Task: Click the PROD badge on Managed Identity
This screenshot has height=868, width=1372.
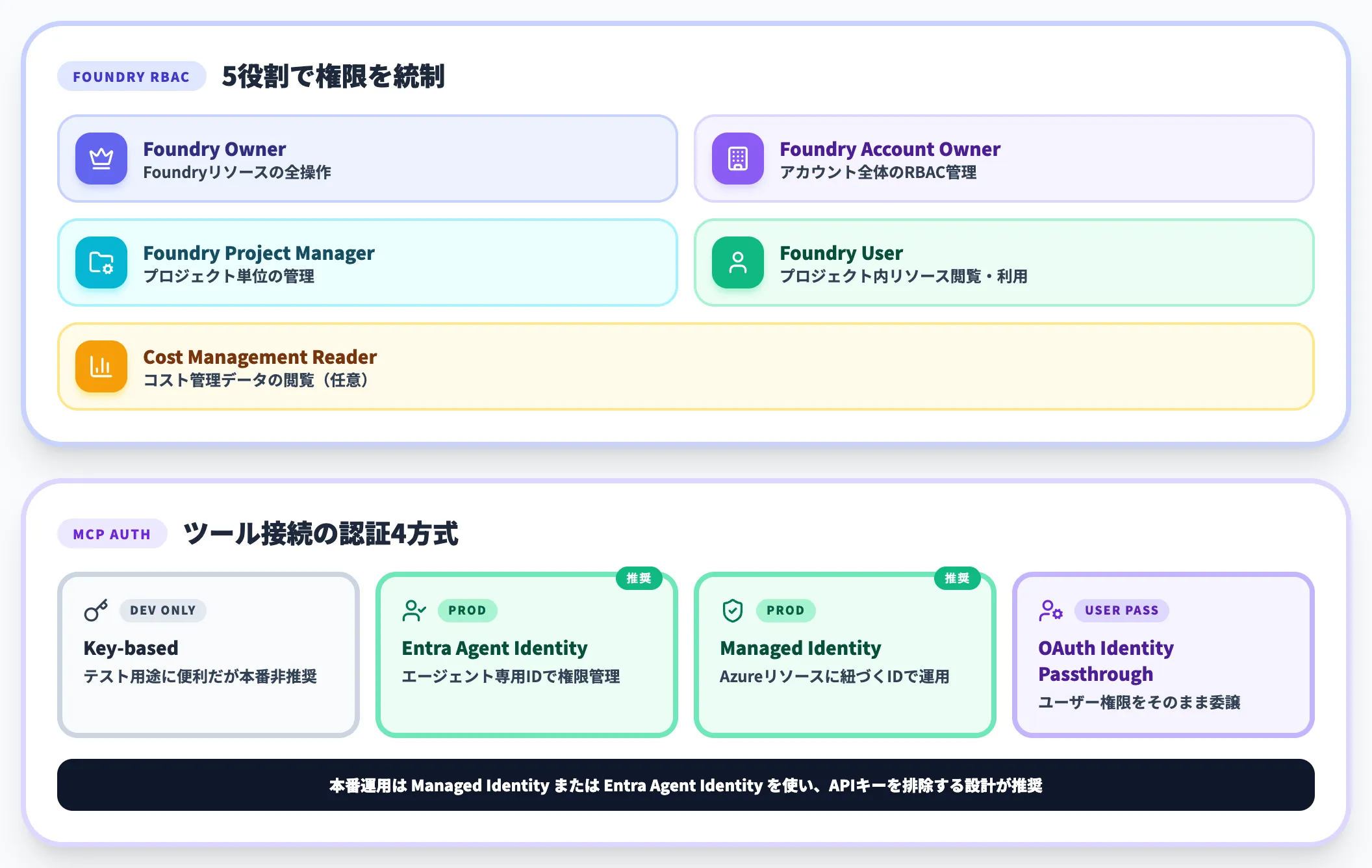Action: pos(785,610)
